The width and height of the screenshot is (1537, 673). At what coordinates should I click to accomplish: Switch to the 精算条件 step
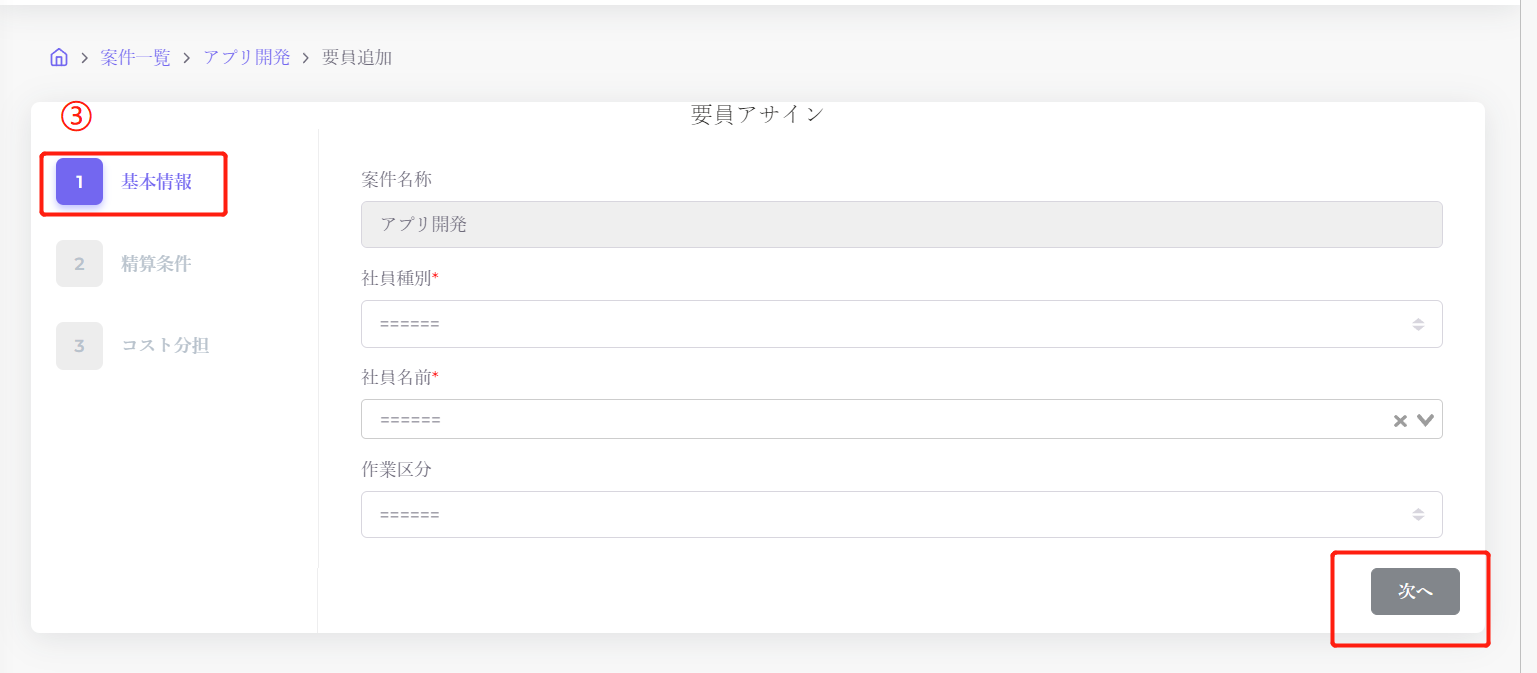point(156,264)
